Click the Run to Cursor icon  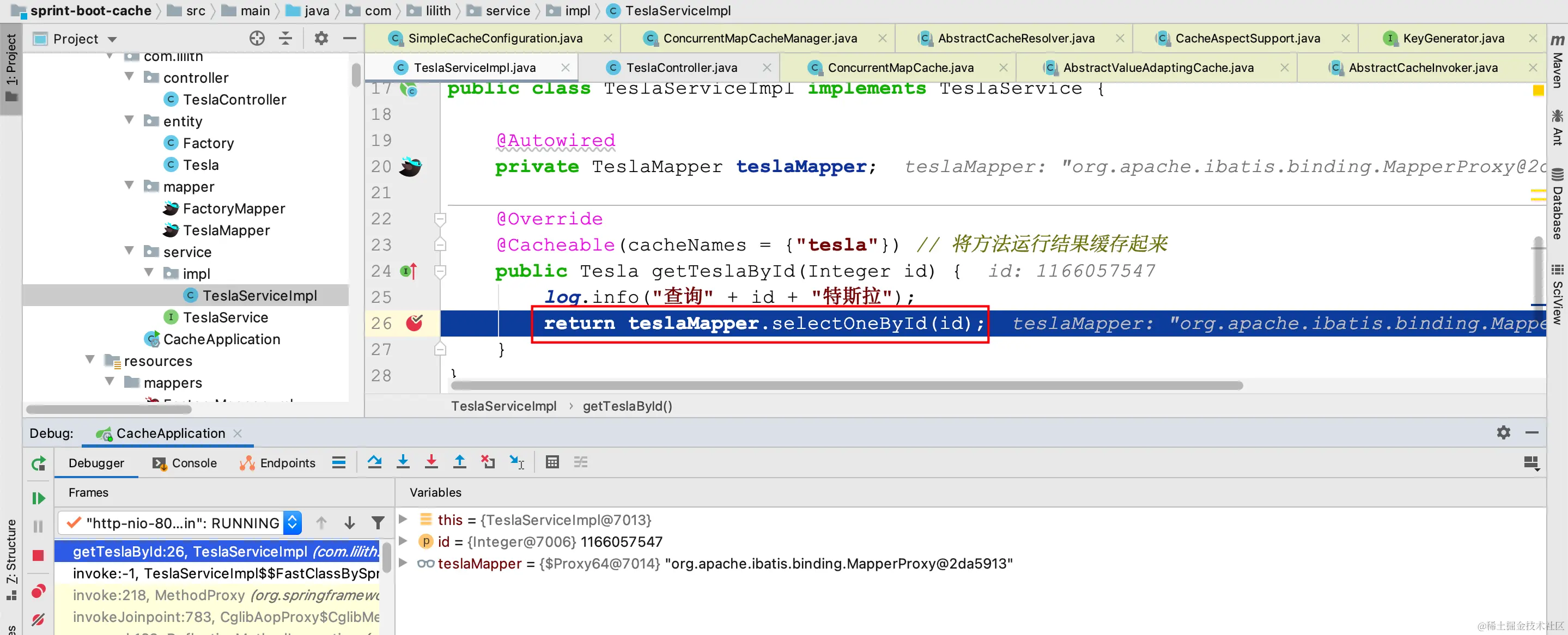[x=517, y=462]
